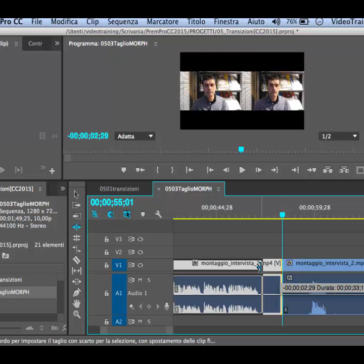
Task: Toggle nest-sequence insert mode button
Action: [95, 214]
